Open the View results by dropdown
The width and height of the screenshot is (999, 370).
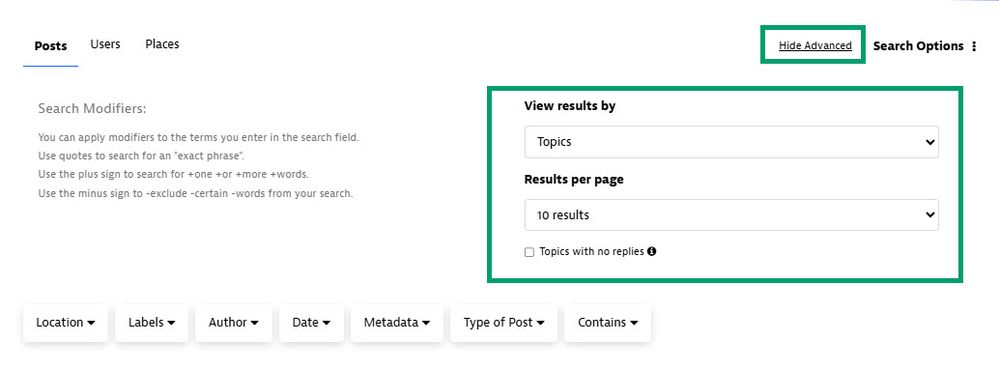[x=731, y=142]
